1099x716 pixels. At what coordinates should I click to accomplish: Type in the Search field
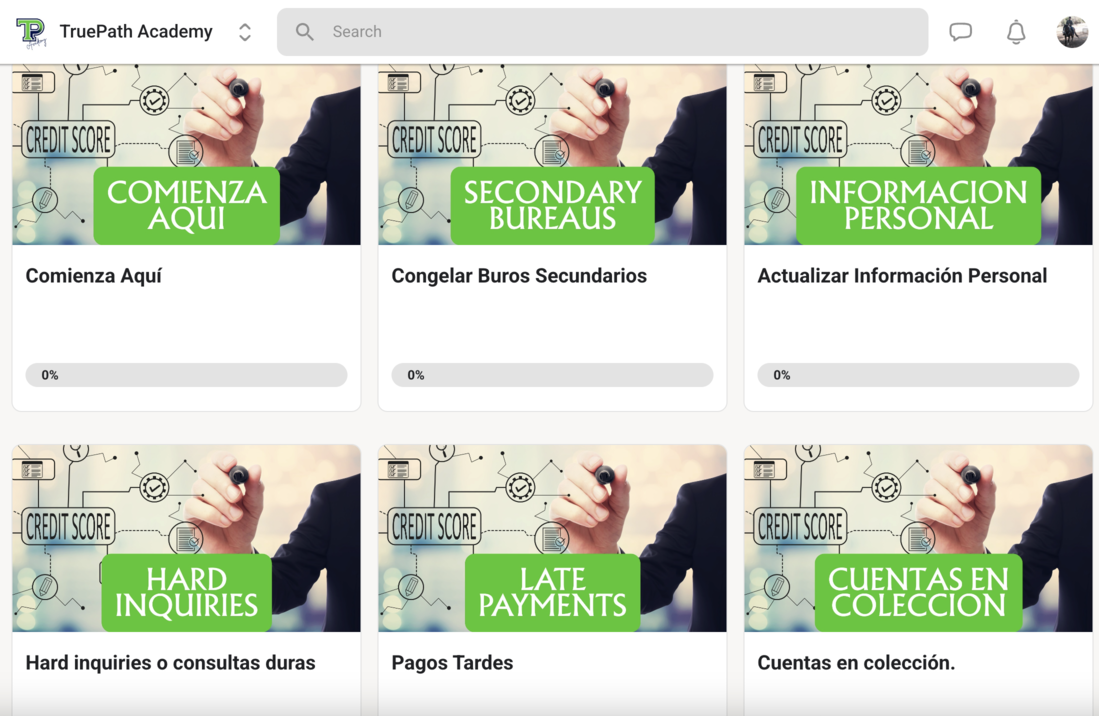click(620, 32)
